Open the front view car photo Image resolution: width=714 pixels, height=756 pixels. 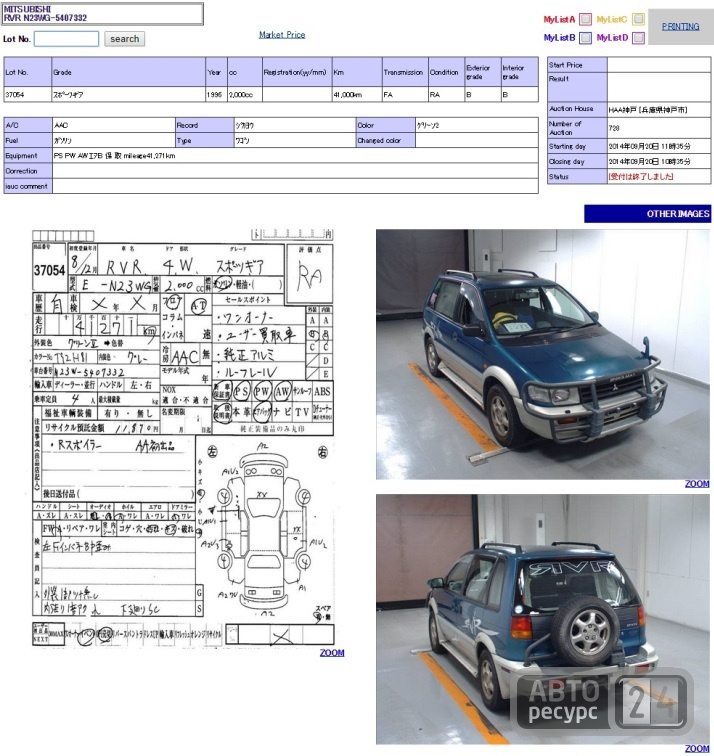point(543,354)
